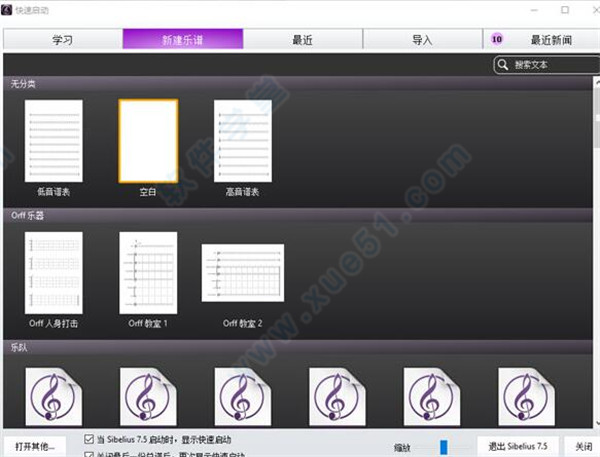Select the 空白 blank score template
The image size is (600, 457).
click(x=148, y=141)
